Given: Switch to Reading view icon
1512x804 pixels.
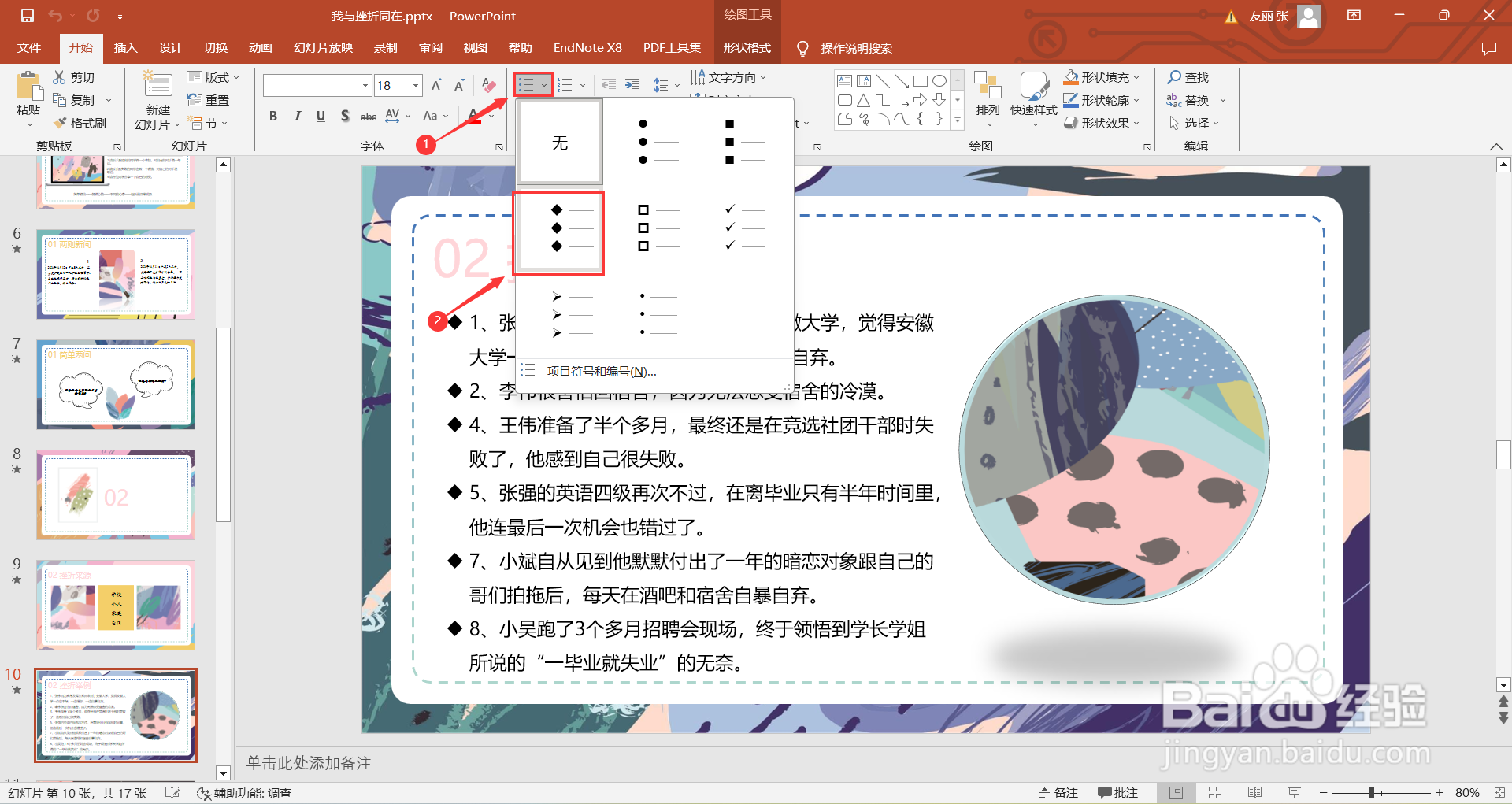Looking at the screenshot, I should tap(1255, 793).
